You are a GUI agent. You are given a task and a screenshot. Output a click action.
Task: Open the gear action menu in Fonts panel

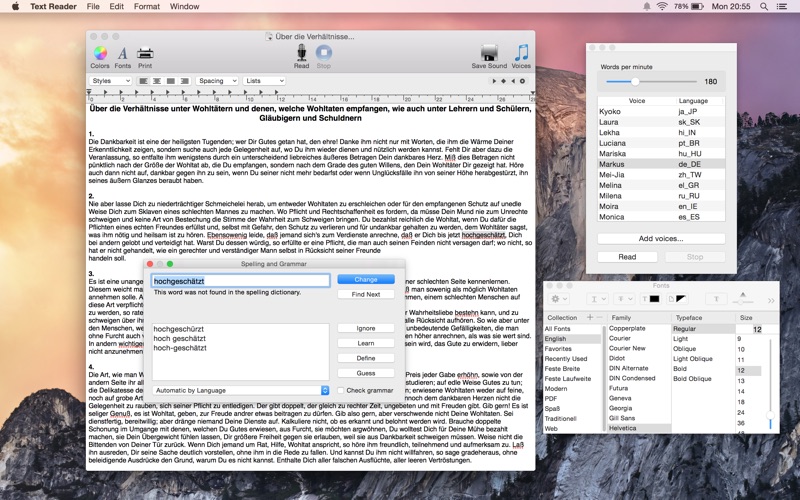[559, 299]
